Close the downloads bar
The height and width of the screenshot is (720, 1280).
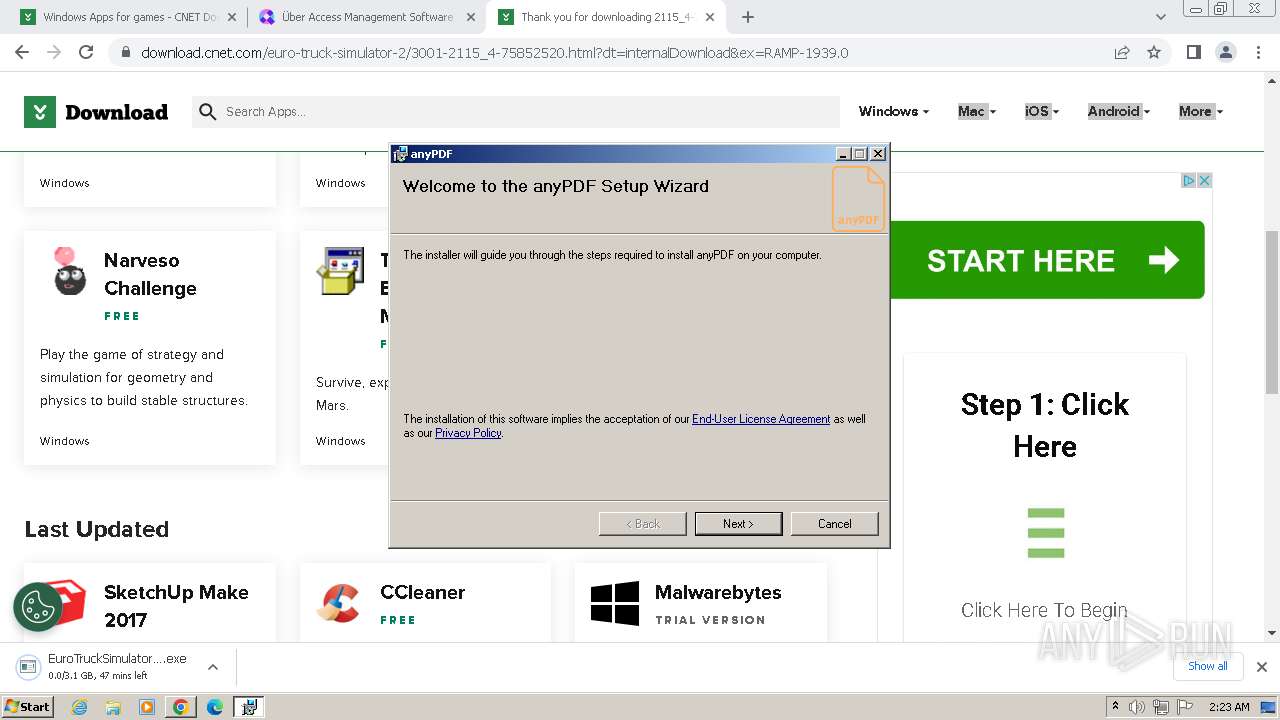click(1261, 667)
